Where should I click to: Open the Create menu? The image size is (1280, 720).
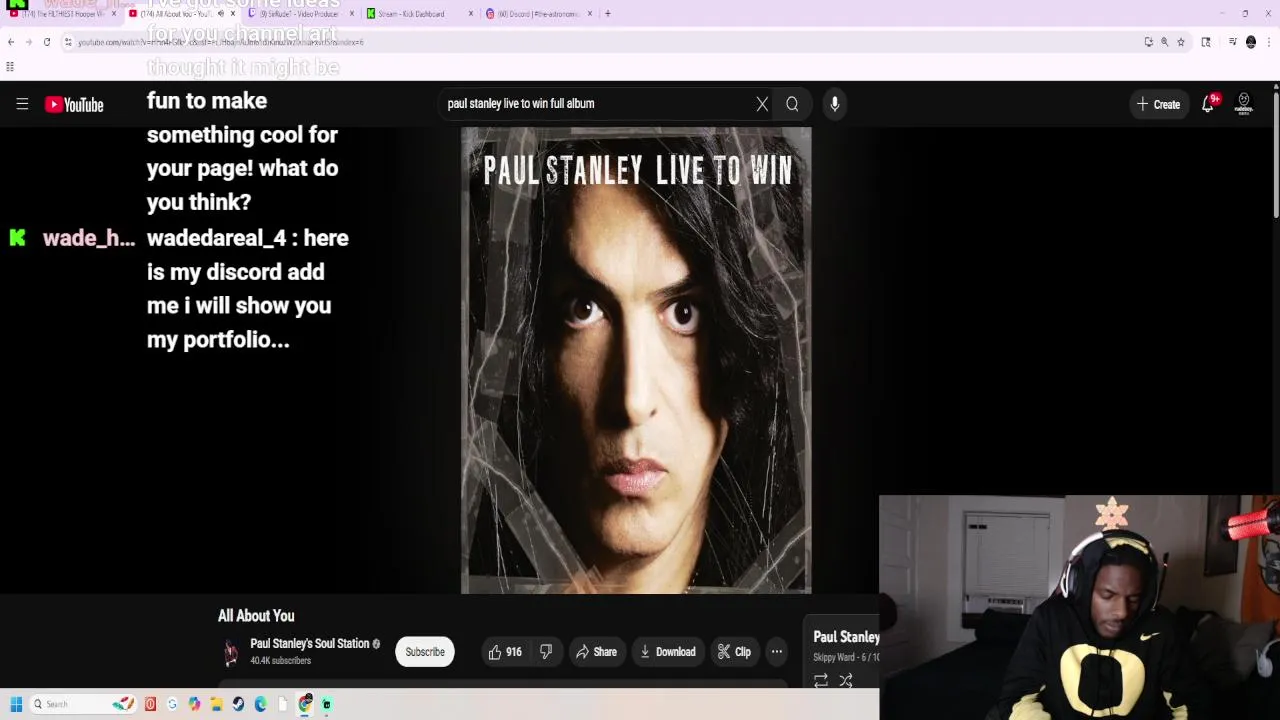point(1158,104)
